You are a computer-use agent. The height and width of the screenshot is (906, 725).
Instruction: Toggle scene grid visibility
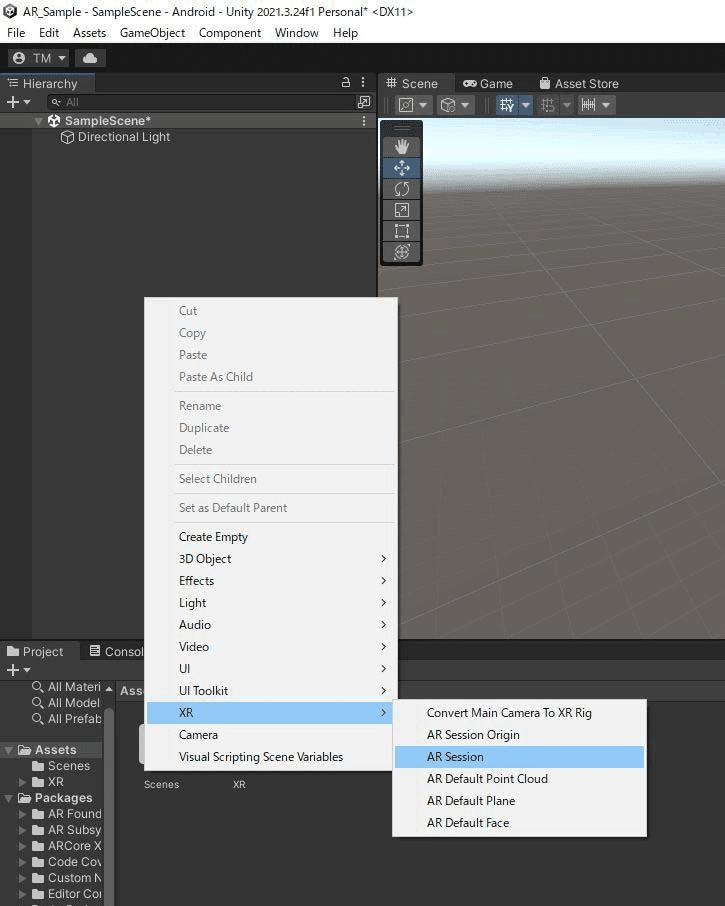click(x=507, y=105)
